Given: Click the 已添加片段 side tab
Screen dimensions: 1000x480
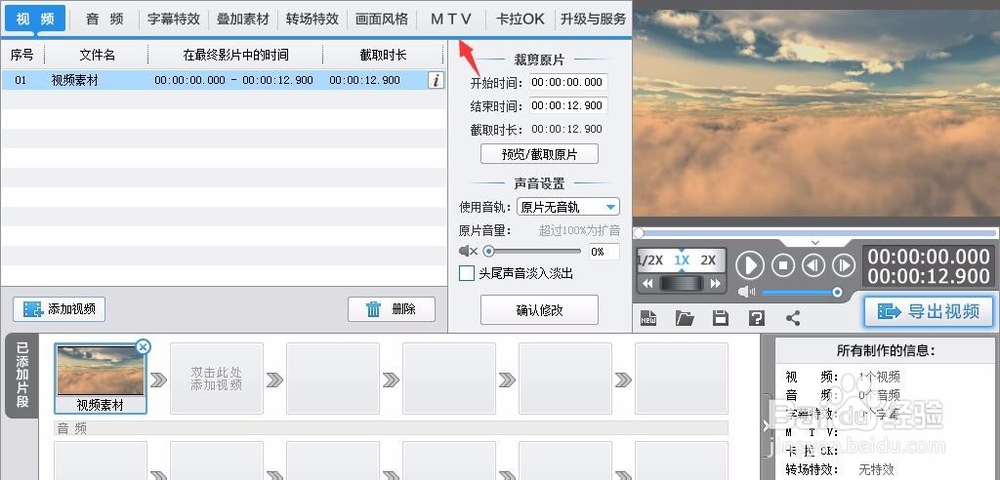Looking at the screenshot, I should point(22,376).
